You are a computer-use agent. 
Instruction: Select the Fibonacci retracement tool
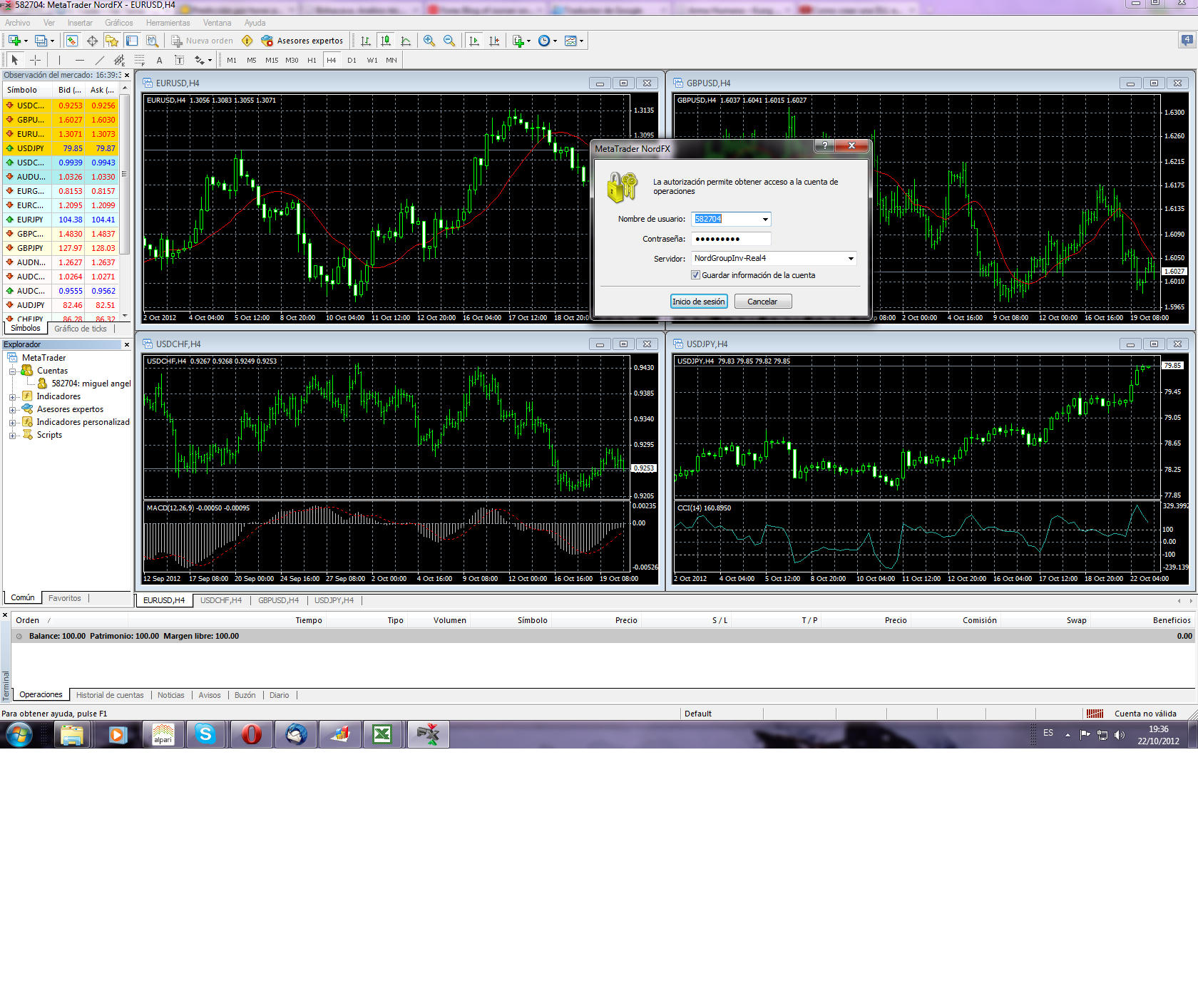139,60
